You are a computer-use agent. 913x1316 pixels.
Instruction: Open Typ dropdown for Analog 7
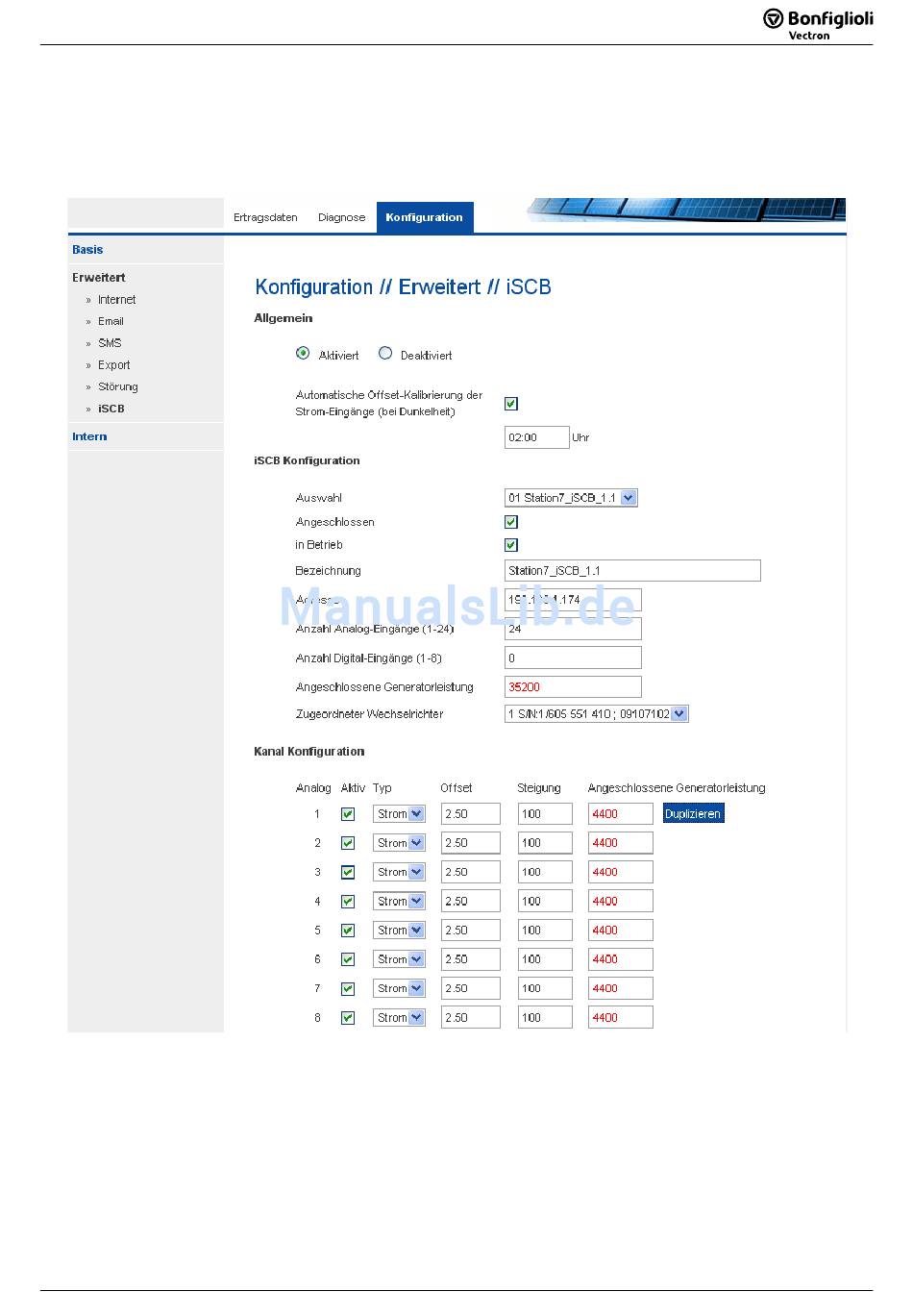(399, 989)
